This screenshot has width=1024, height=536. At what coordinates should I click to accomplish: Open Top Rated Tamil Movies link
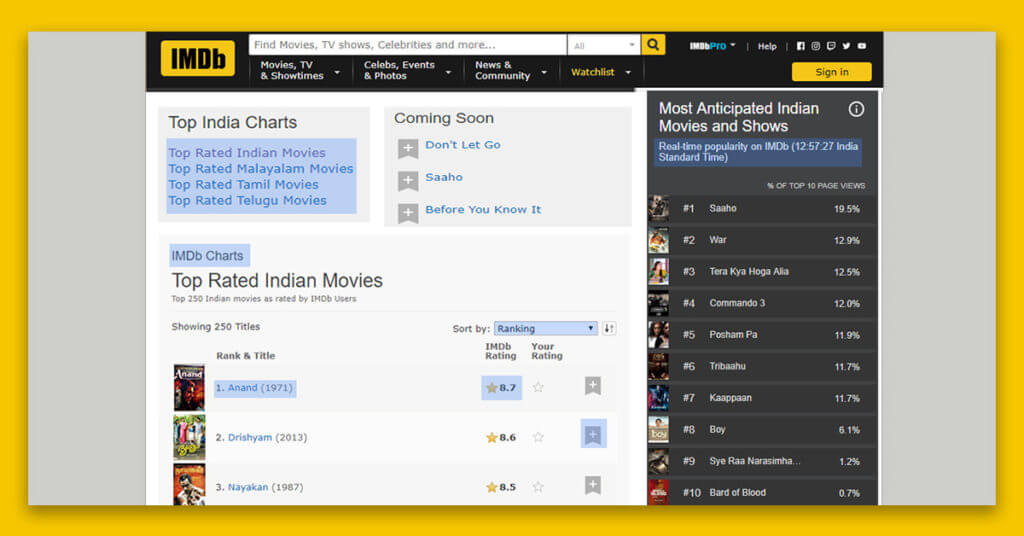click(x=244, y=185)
